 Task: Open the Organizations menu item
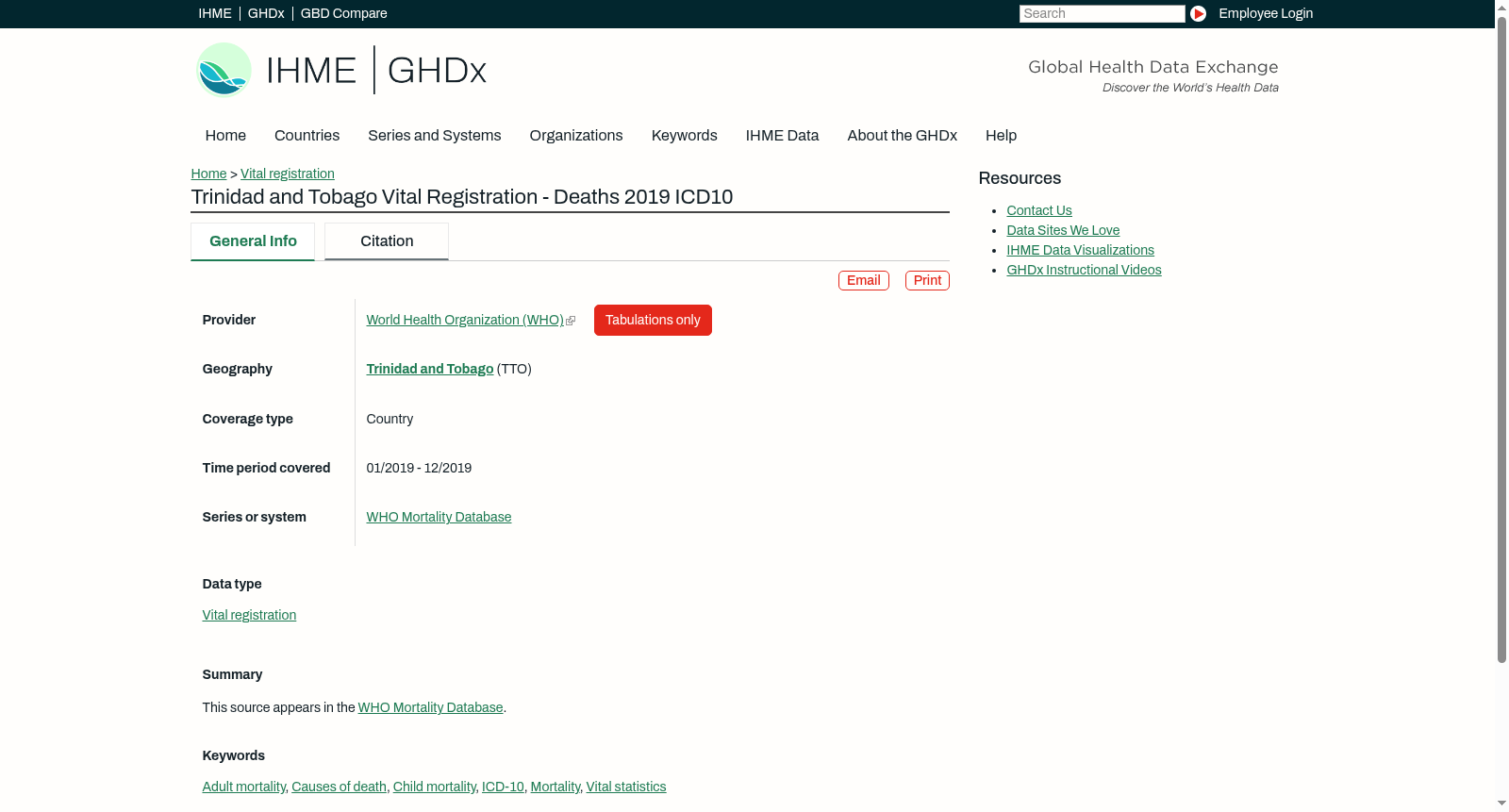[x=576, y=136]
